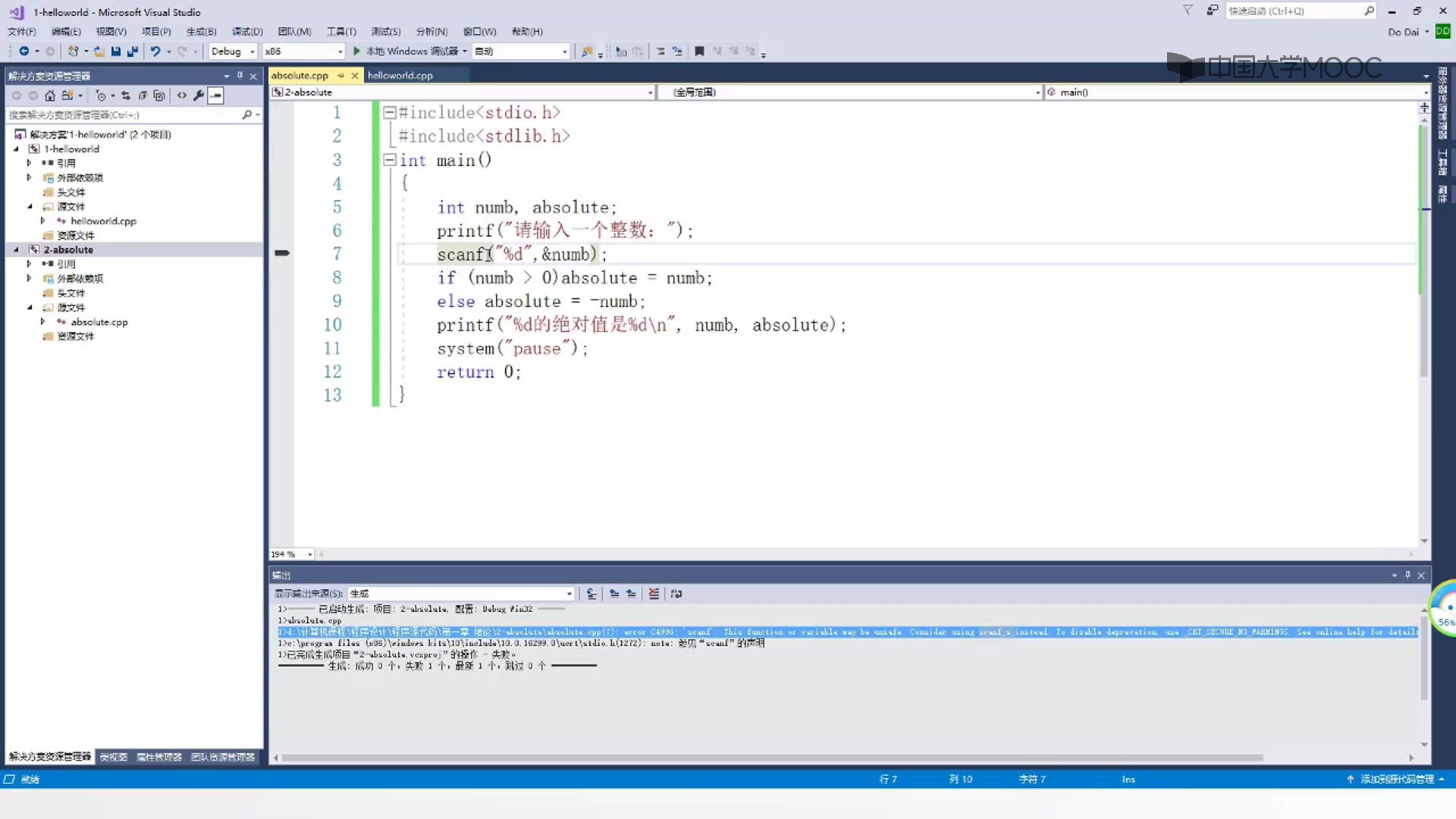Collapse the 2-absolute project node
Image resolution: width=1456 pixels, height=819 pixels.
(x=16, y=249)
